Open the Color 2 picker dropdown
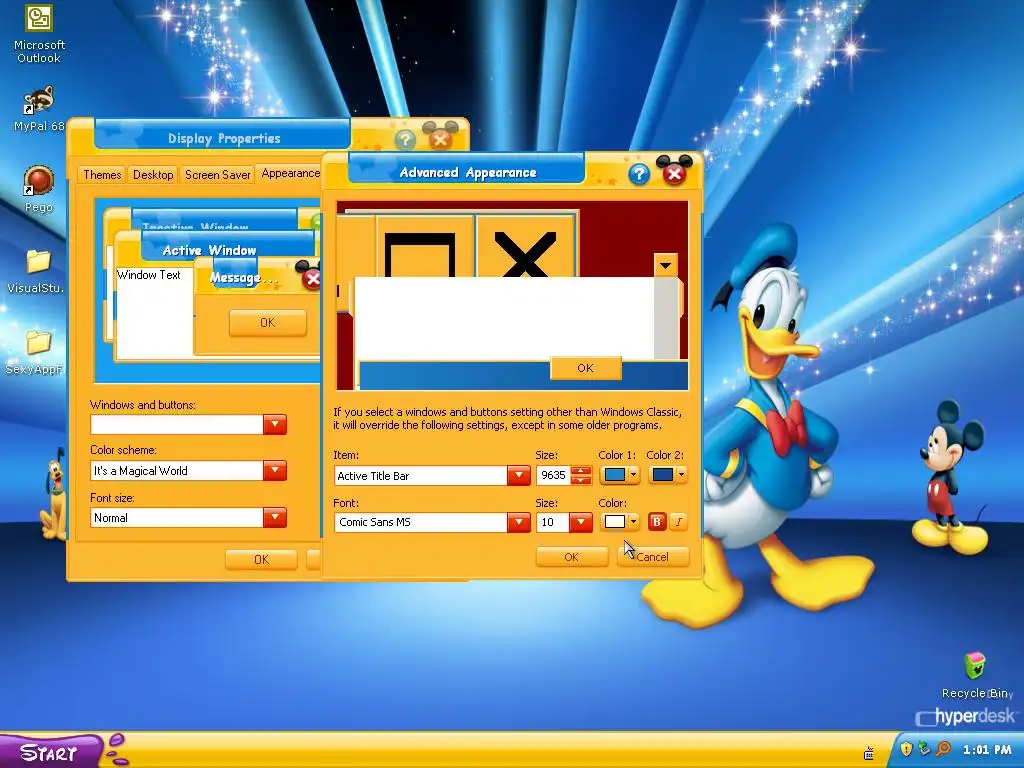Screen dimensions: 1024x768 click(x=681, y=475)
